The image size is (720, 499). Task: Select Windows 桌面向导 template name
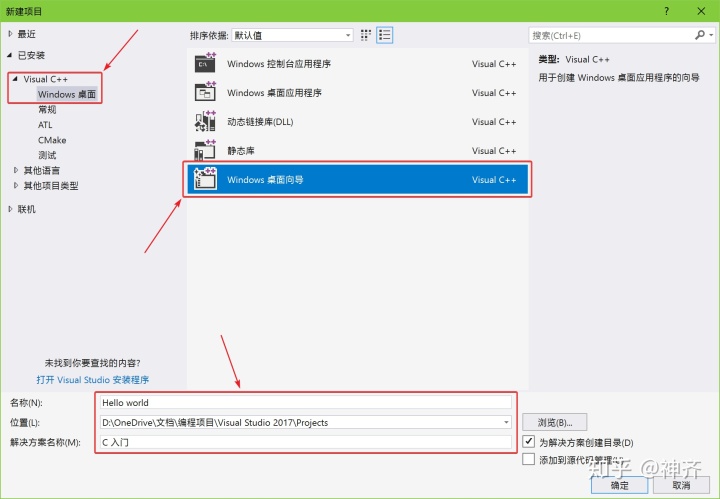265,179
